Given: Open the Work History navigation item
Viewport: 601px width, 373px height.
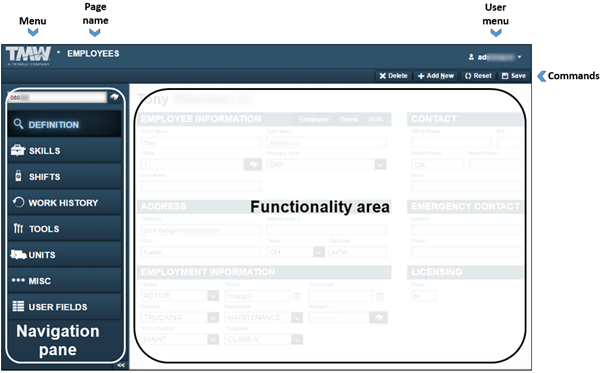Looking at the screenshot, I should tap(64, 203).
